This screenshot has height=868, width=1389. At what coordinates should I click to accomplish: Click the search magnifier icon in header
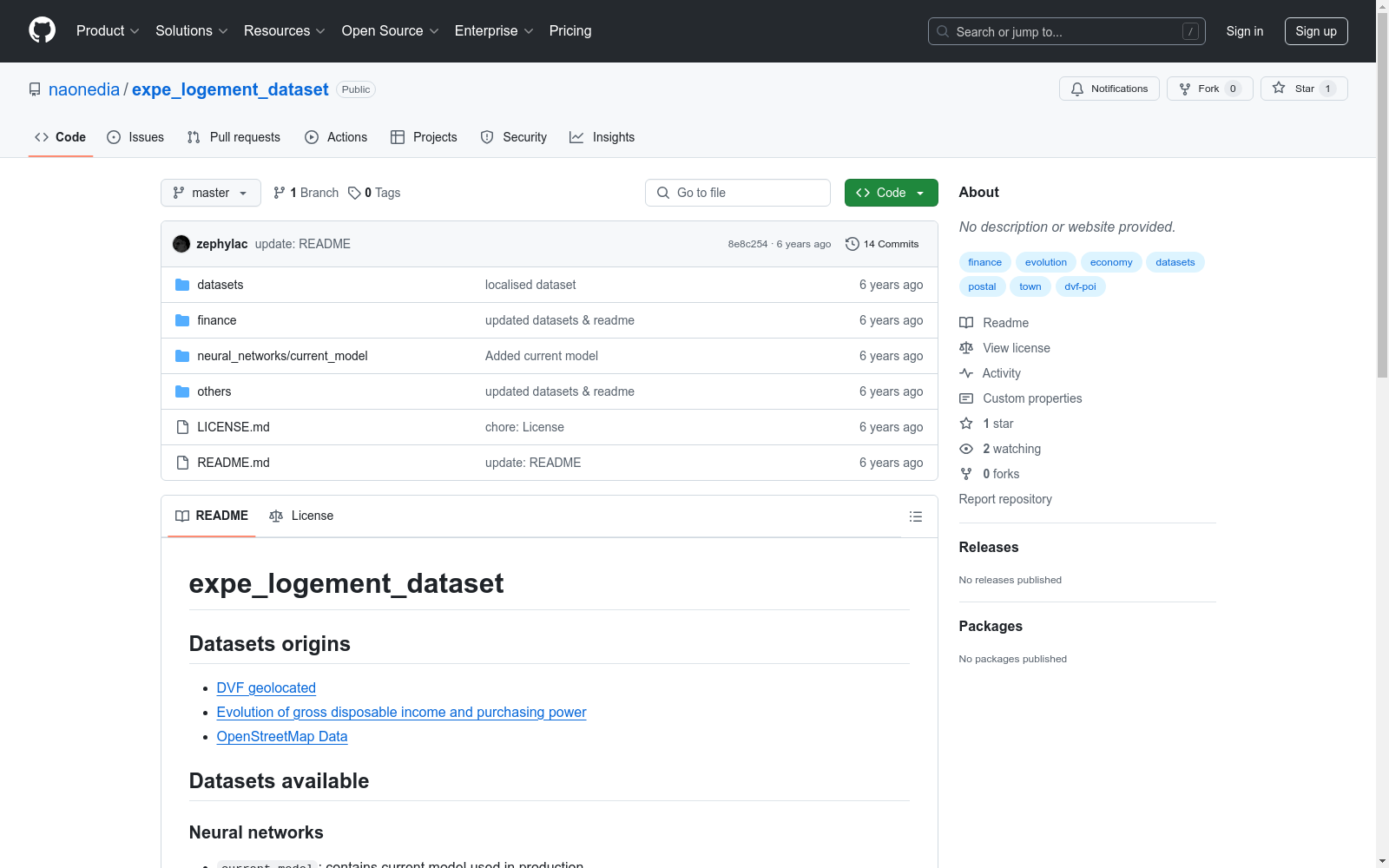(x=943, y=31)
